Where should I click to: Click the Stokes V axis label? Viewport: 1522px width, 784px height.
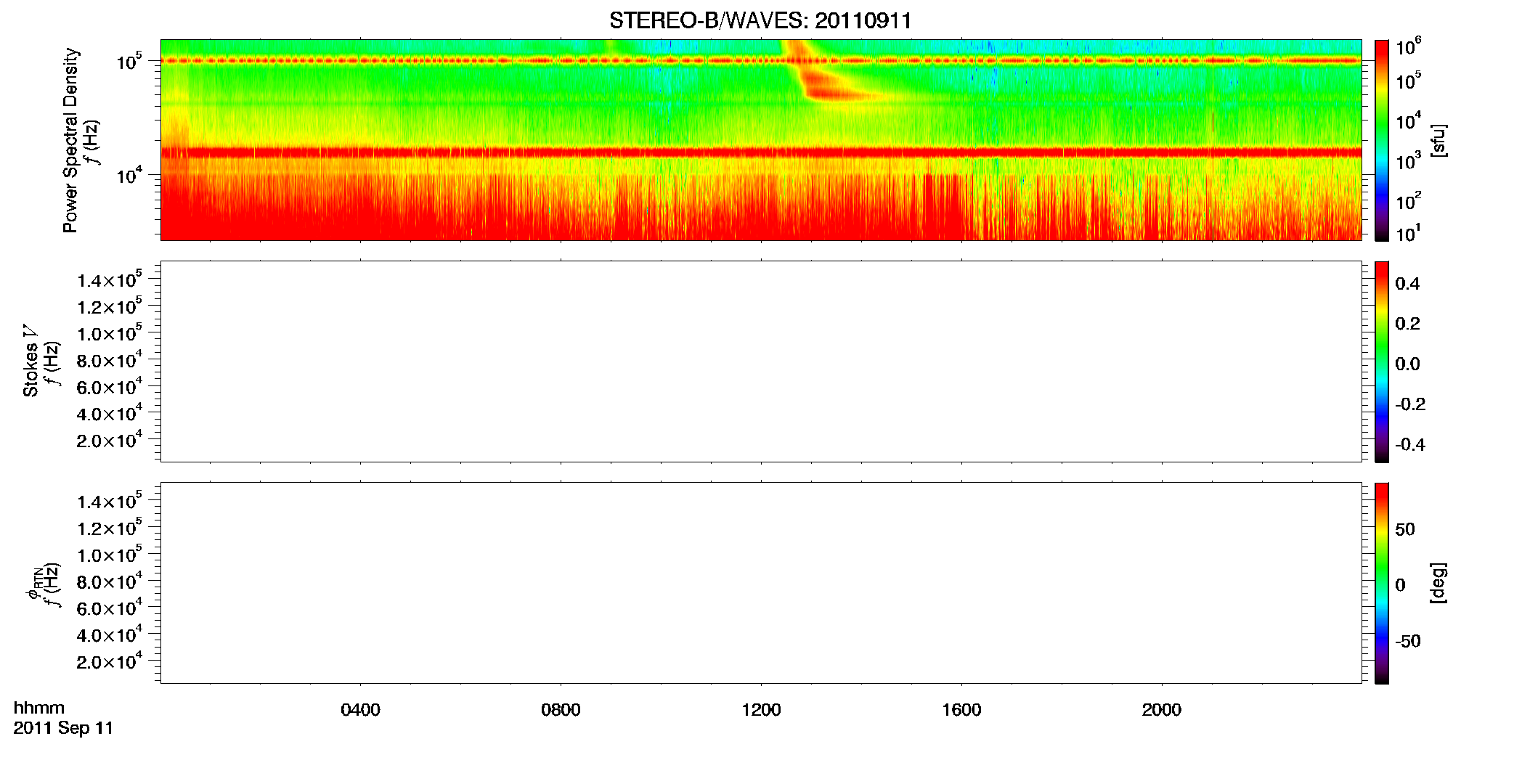[30, 361]
